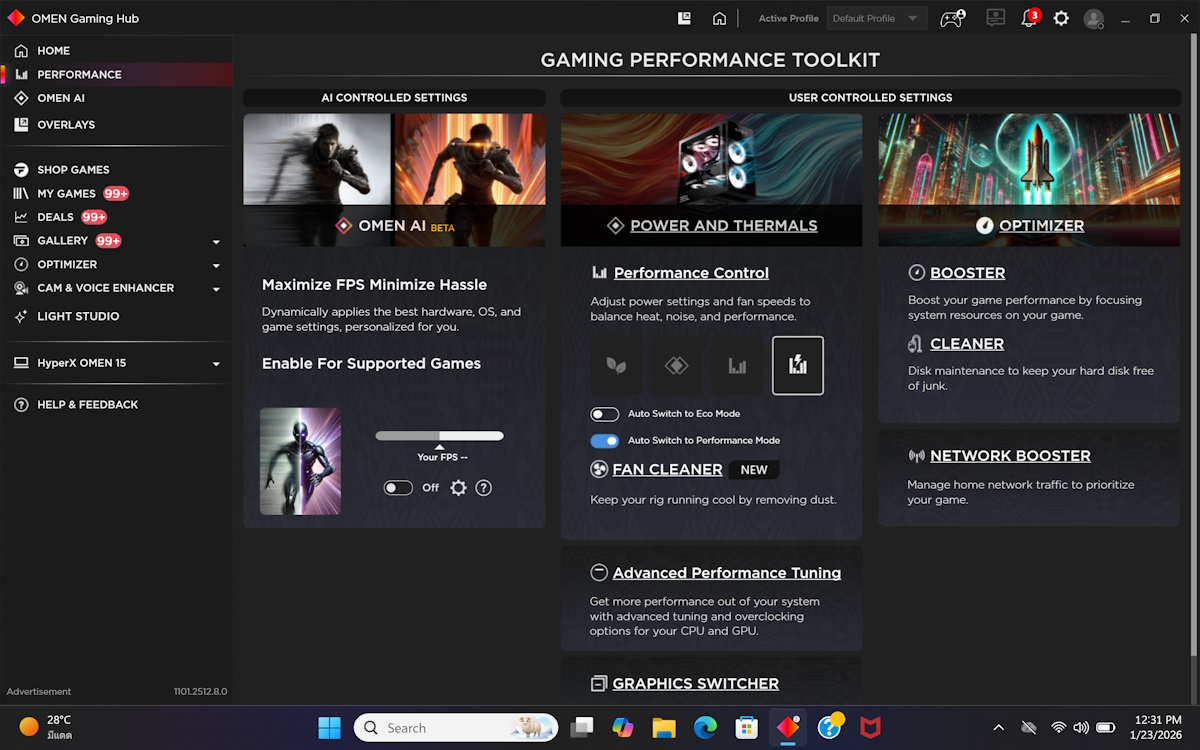Open the Active Profile dropdown
Screen dimensions: 1200x750
(x=876, y=18)
